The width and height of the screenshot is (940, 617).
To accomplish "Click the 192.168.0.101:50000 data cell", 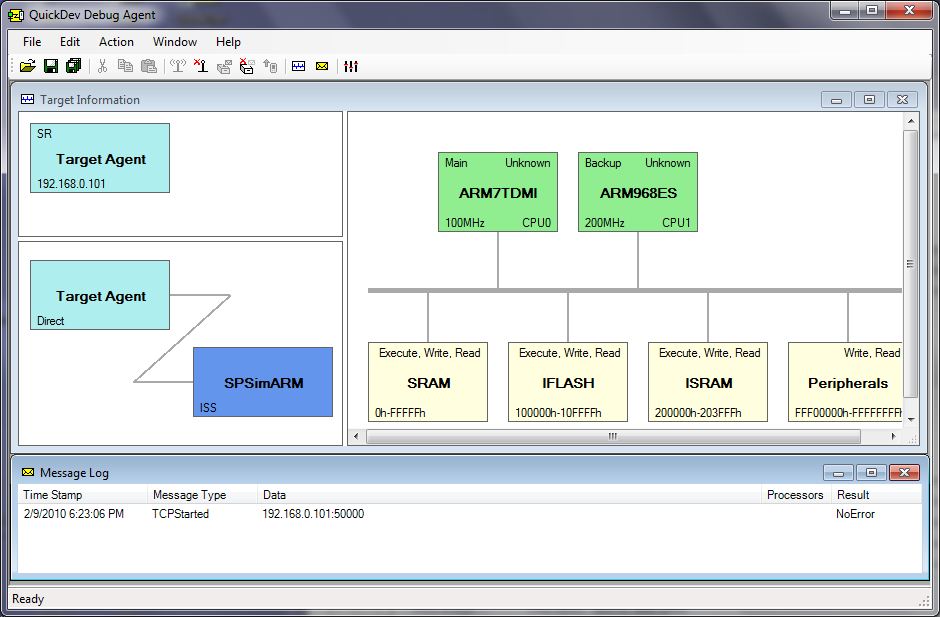I will pos(313,514).
